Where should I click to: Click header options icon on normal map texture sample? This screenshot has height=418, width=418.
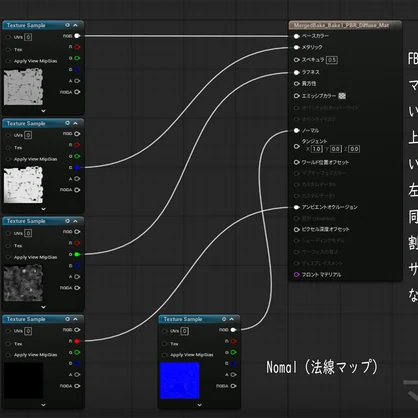224,319
